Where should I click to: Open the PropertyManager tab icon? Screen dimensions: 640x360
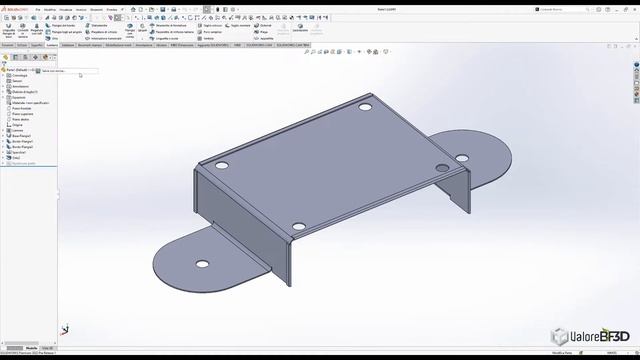tap(16, 57)
